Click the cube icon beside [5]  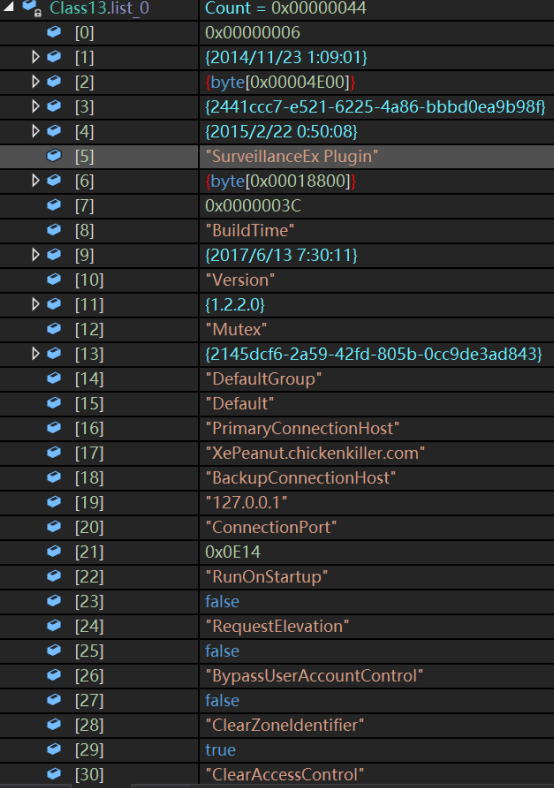[x=54, y=156]
